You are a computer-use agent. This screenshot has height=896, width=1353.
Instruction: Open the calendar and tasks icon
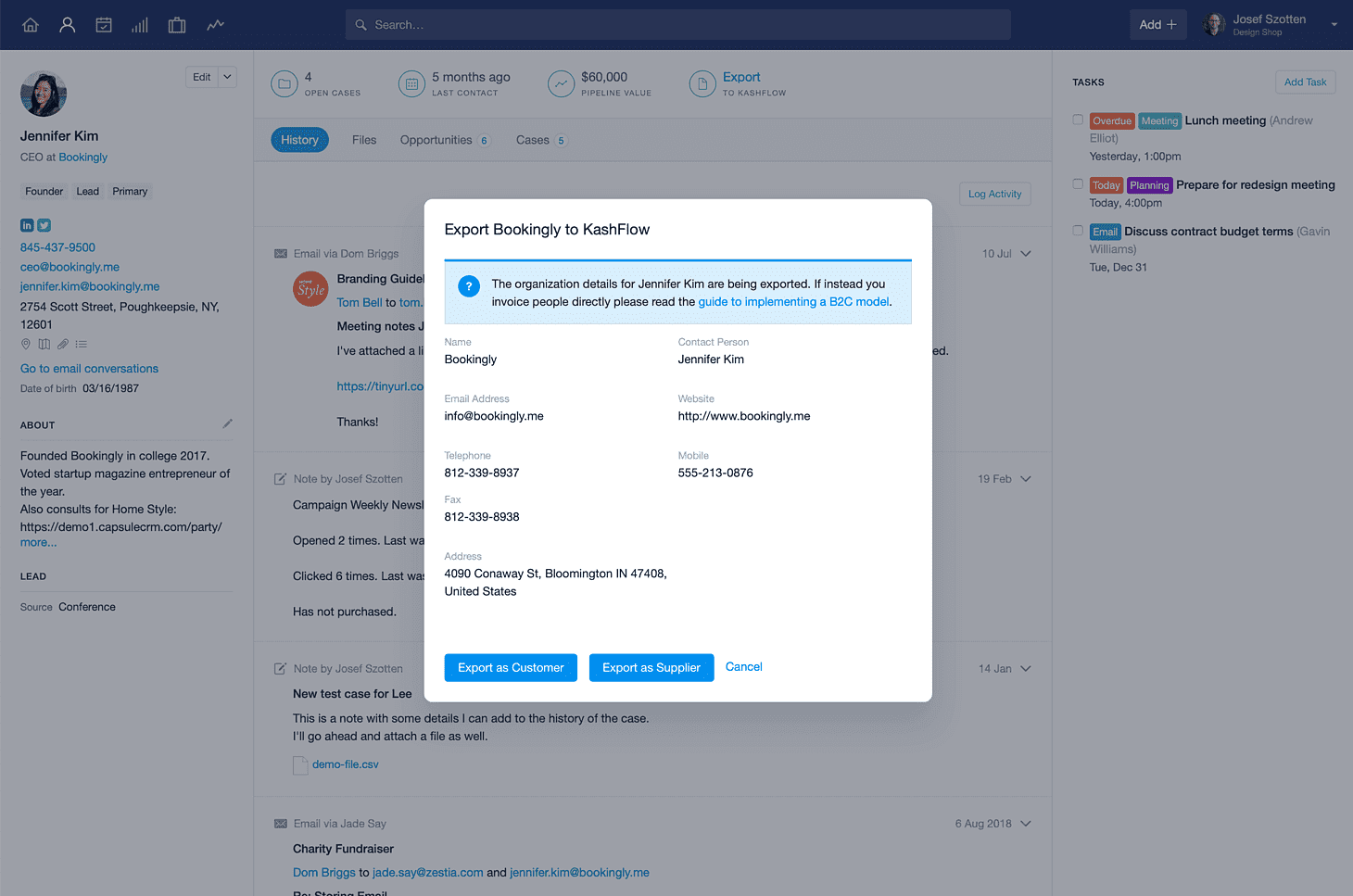click(x=104, y=25)
